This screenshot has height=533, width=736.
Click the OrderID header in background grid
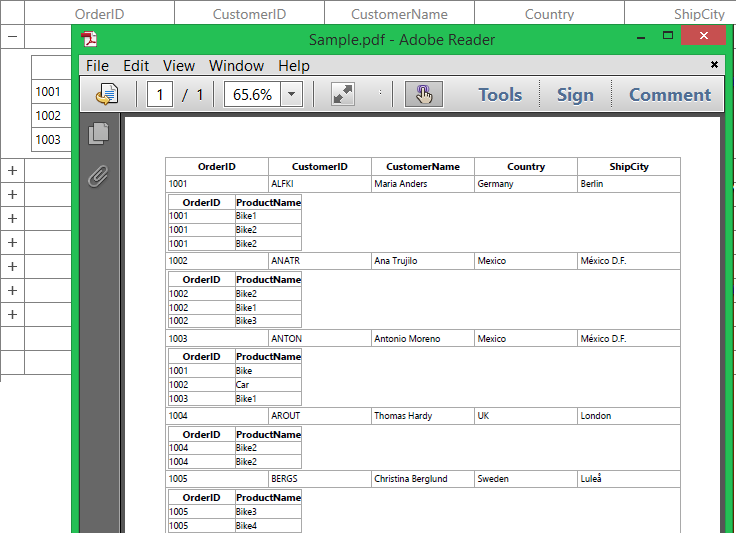click(100, 14)
